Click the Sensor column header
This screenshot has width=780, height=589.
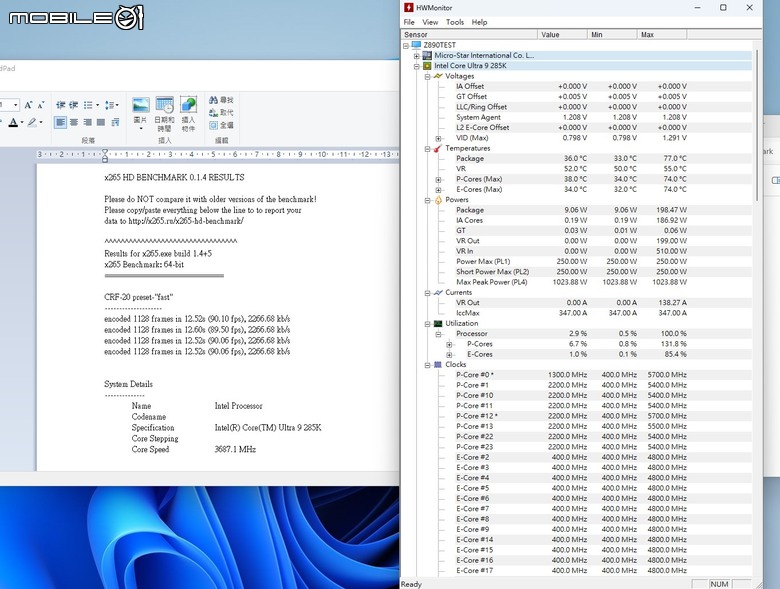click(x=470, y=34)
